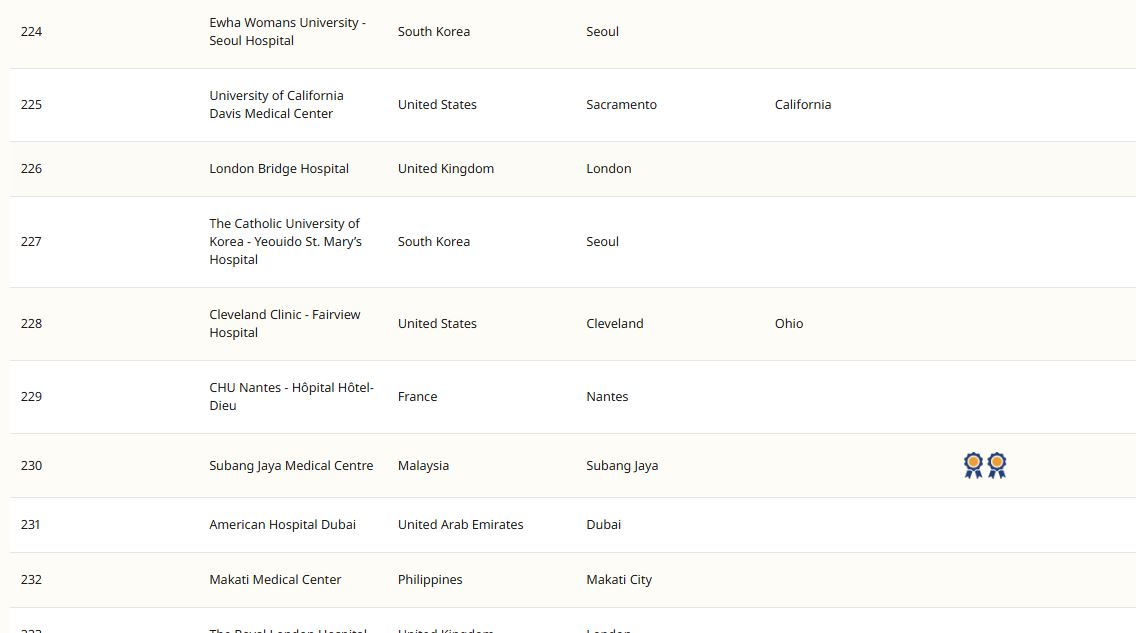Image resolution: width=1136 pixels, height=633 pixels.
Task: Click the California state cell
Action: 802,105
